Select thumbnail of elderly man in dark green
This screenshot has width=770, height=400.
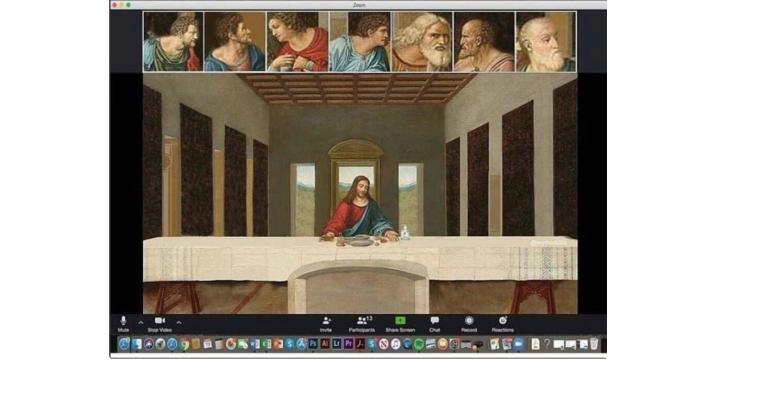[x=546, y=42]
